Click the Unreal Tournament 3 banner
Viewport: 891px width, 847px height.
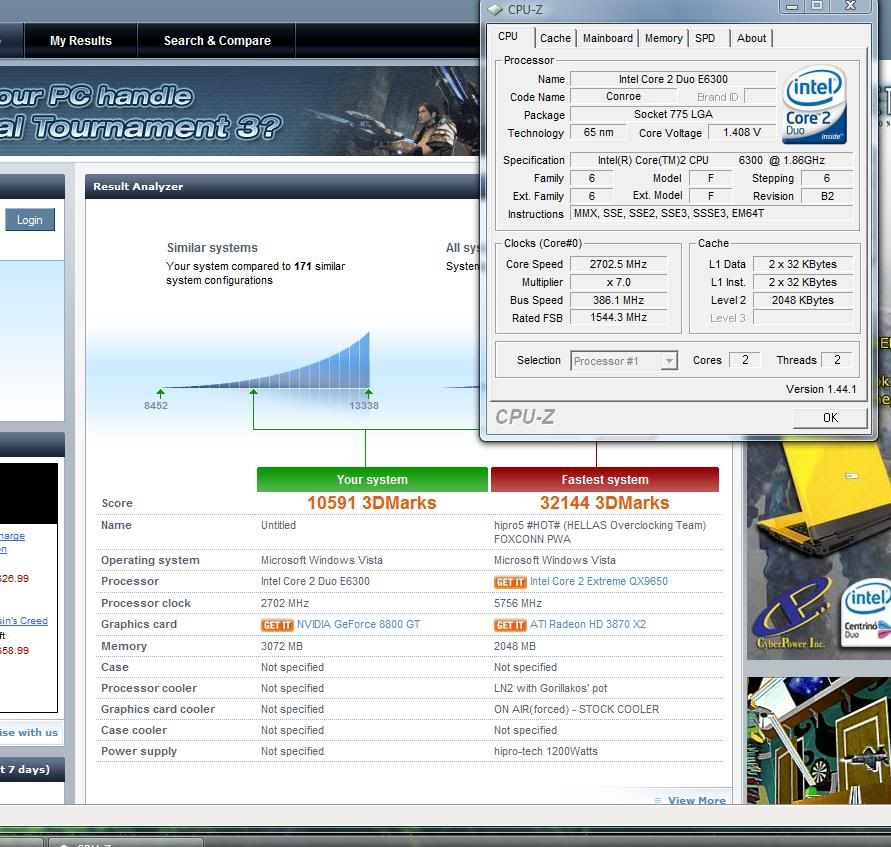point(240,111)
